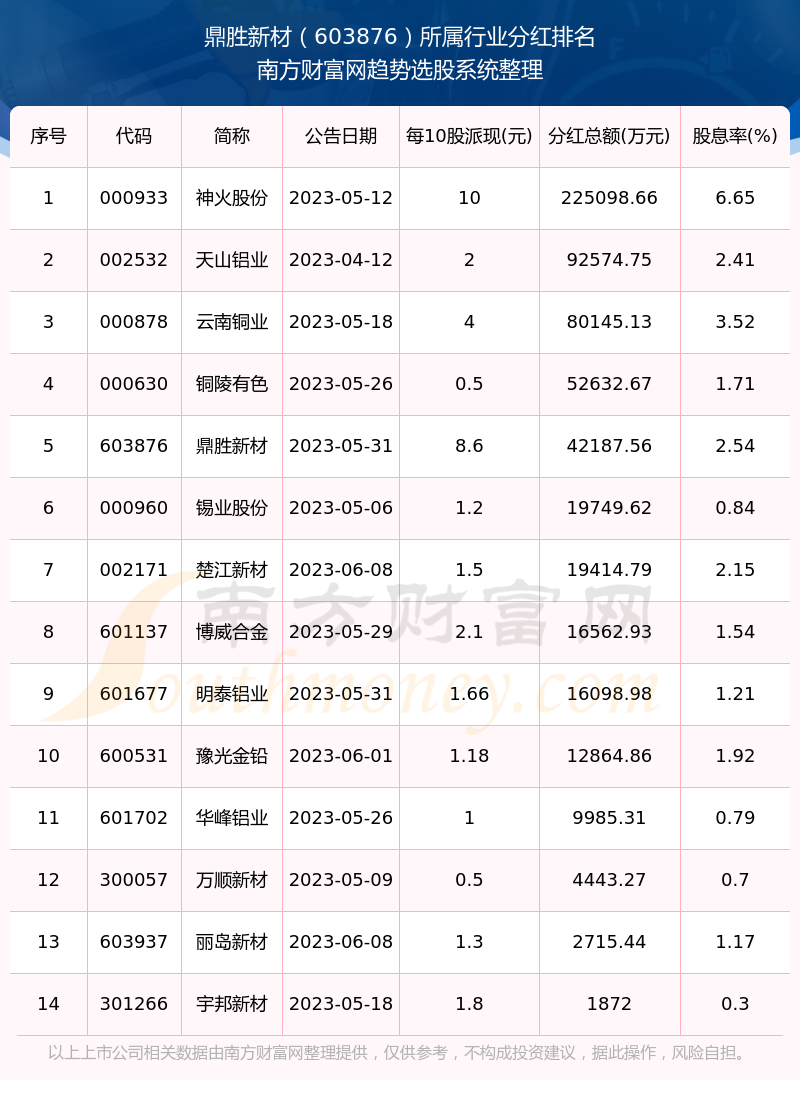800x1102 pixels.
Task: Click total dividend 225098.66
Action: (609, 198)
